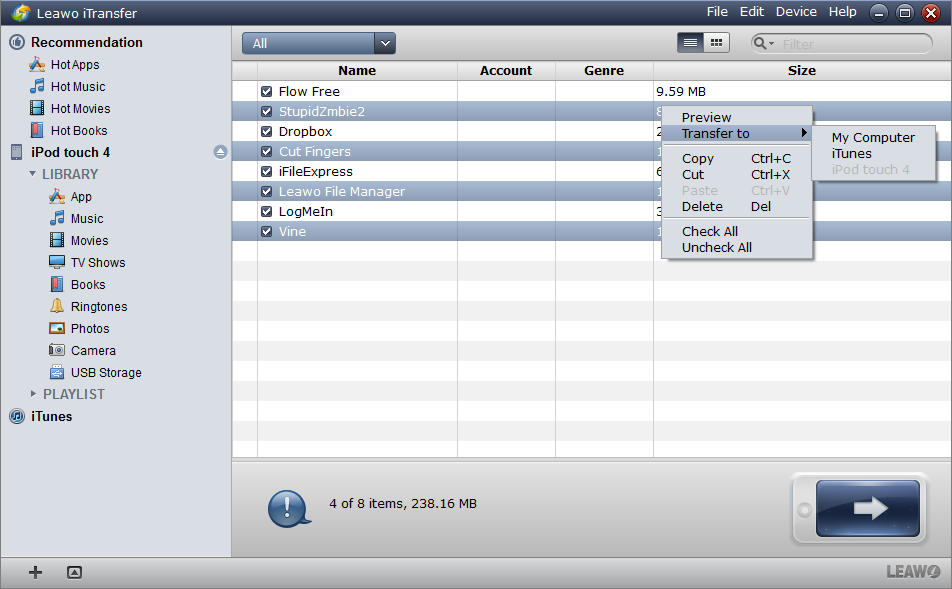The height and width of the screenshot is (589, 952).
Task: Open Hot Apps in Recommendation
Action: click(x=75, y=64)
